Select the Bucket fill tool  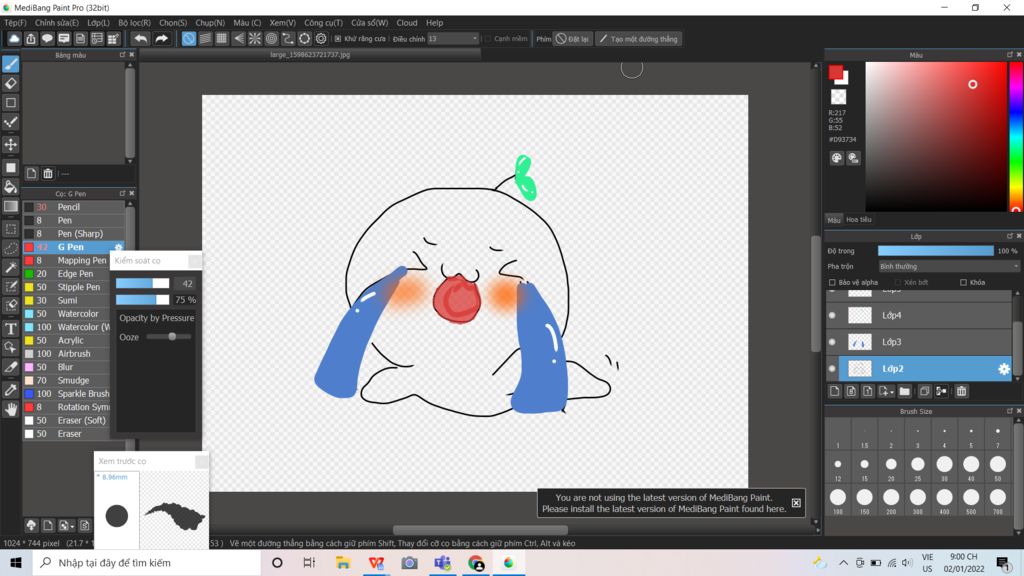(x=10, y=187)
